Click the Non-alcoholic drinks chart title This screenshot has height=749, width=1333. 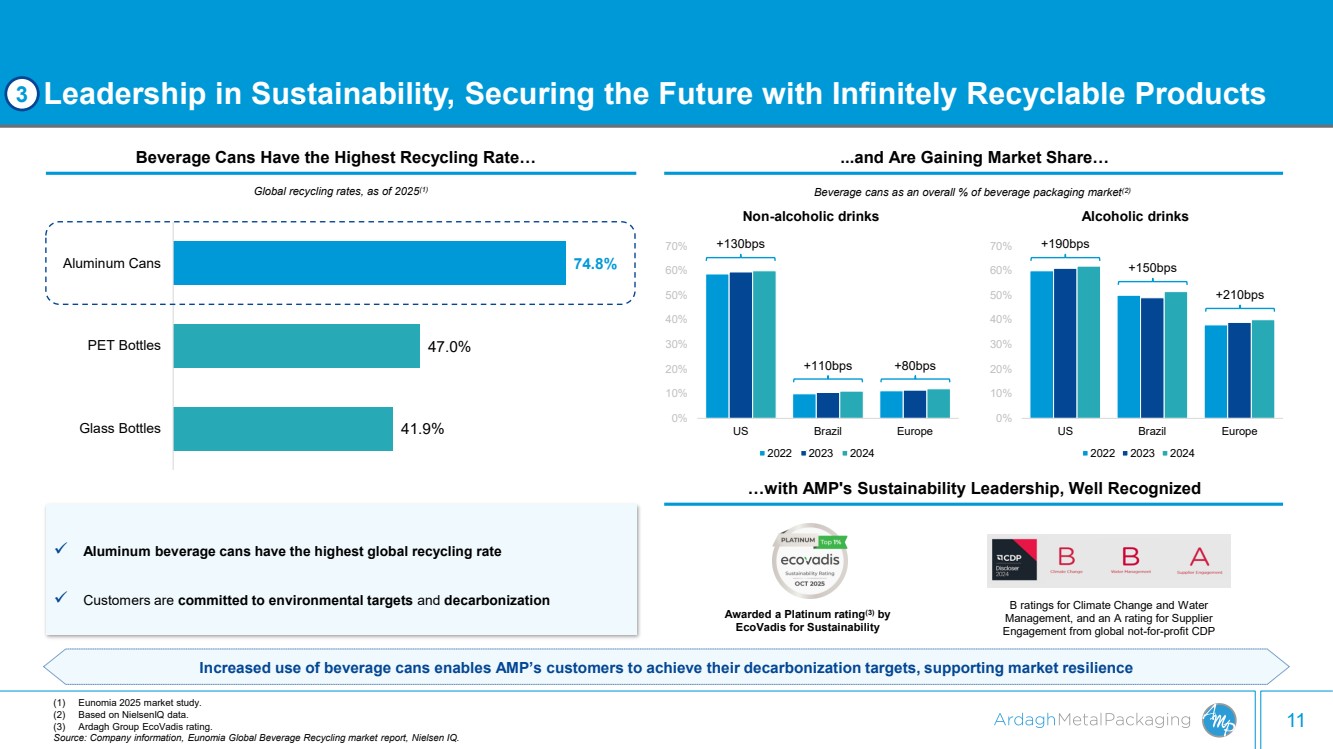pyautogui.click(x=810, y=216)
